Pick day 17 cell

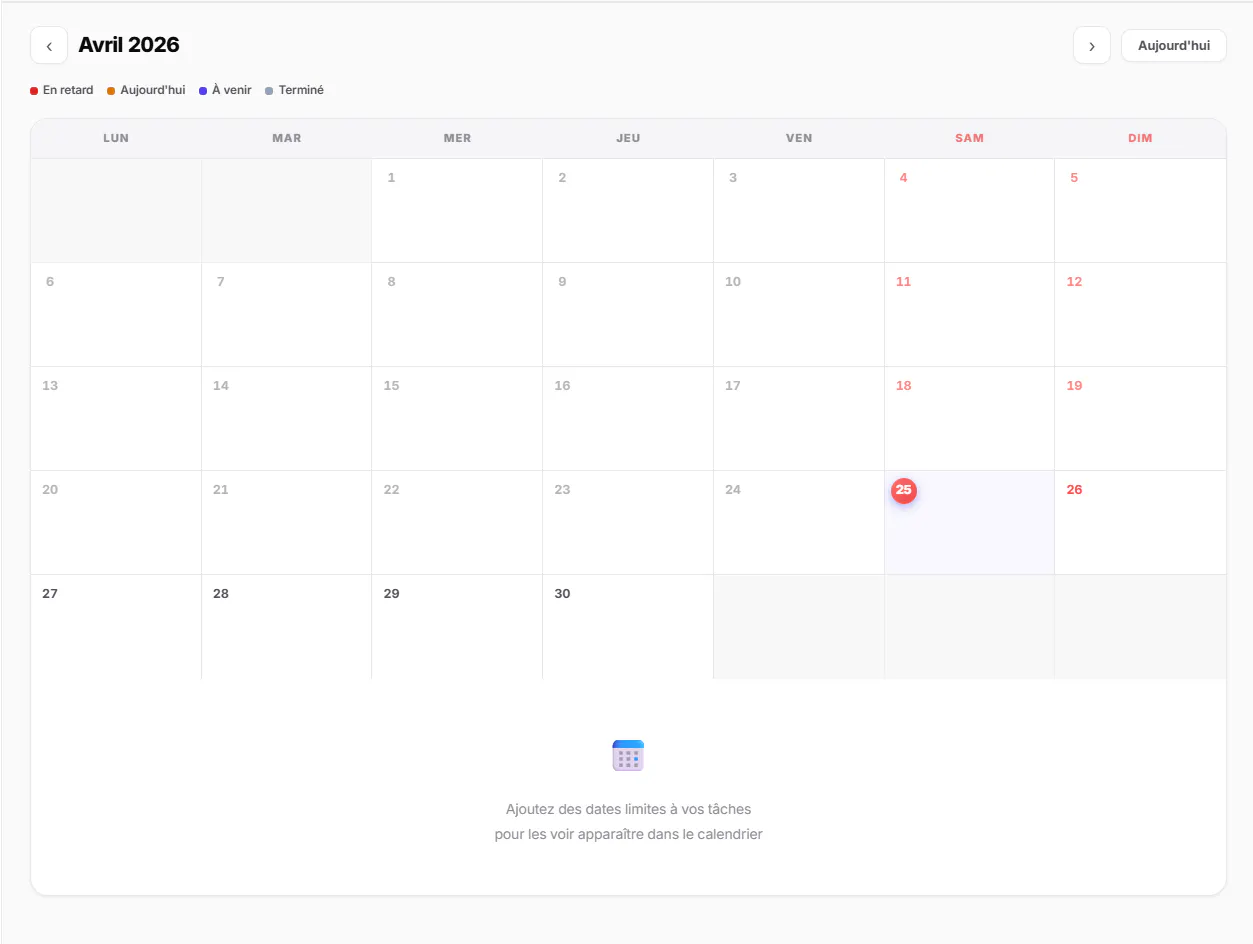[799, 418]
